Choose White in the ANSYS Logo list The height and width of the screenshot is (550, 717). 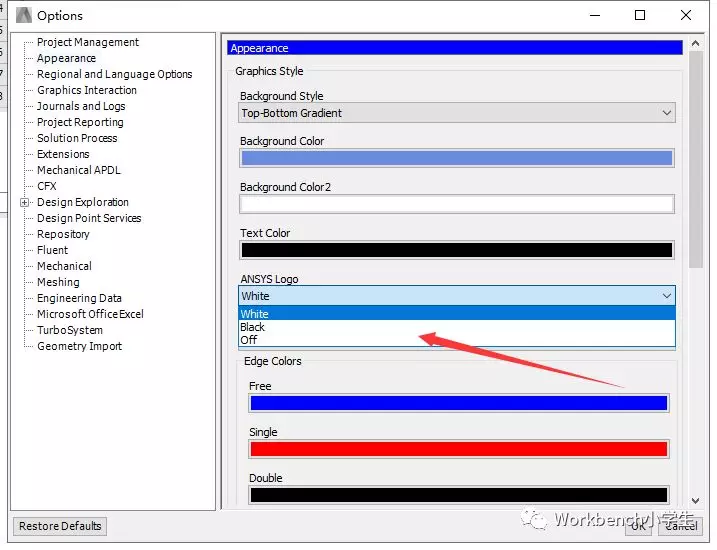tap(456, 314)
